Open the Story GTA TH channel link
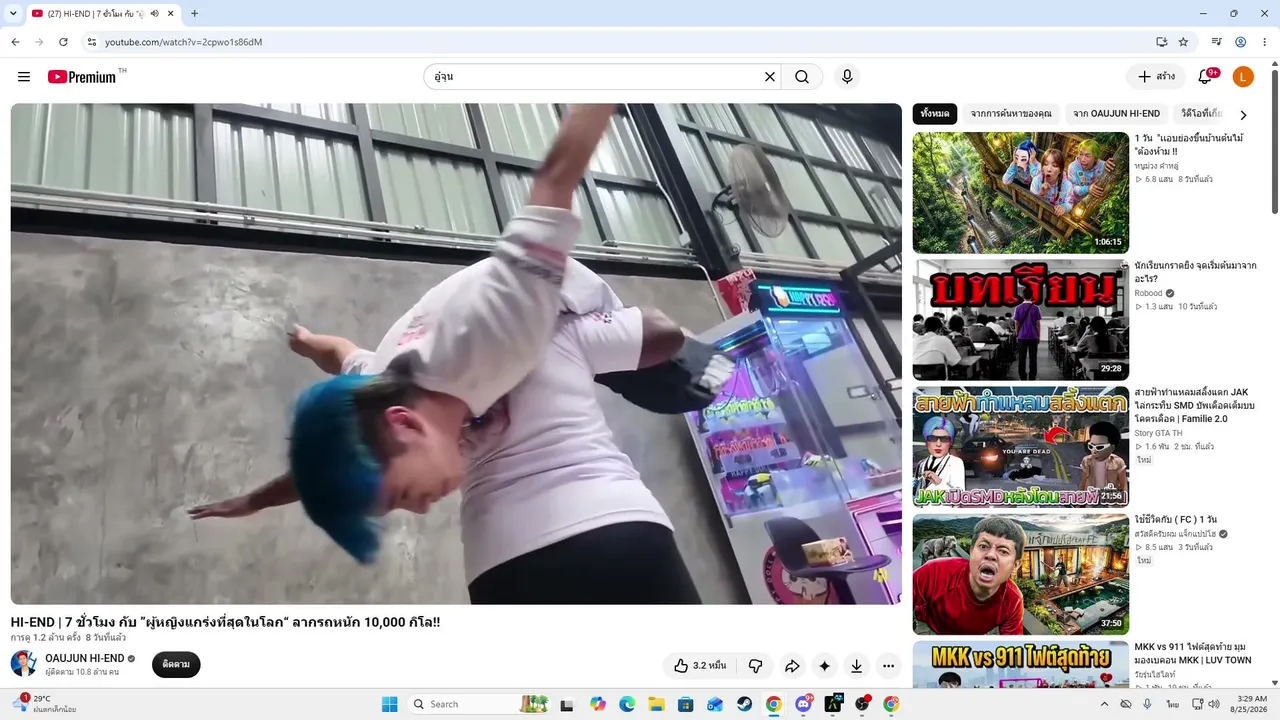 [1158, 433]
